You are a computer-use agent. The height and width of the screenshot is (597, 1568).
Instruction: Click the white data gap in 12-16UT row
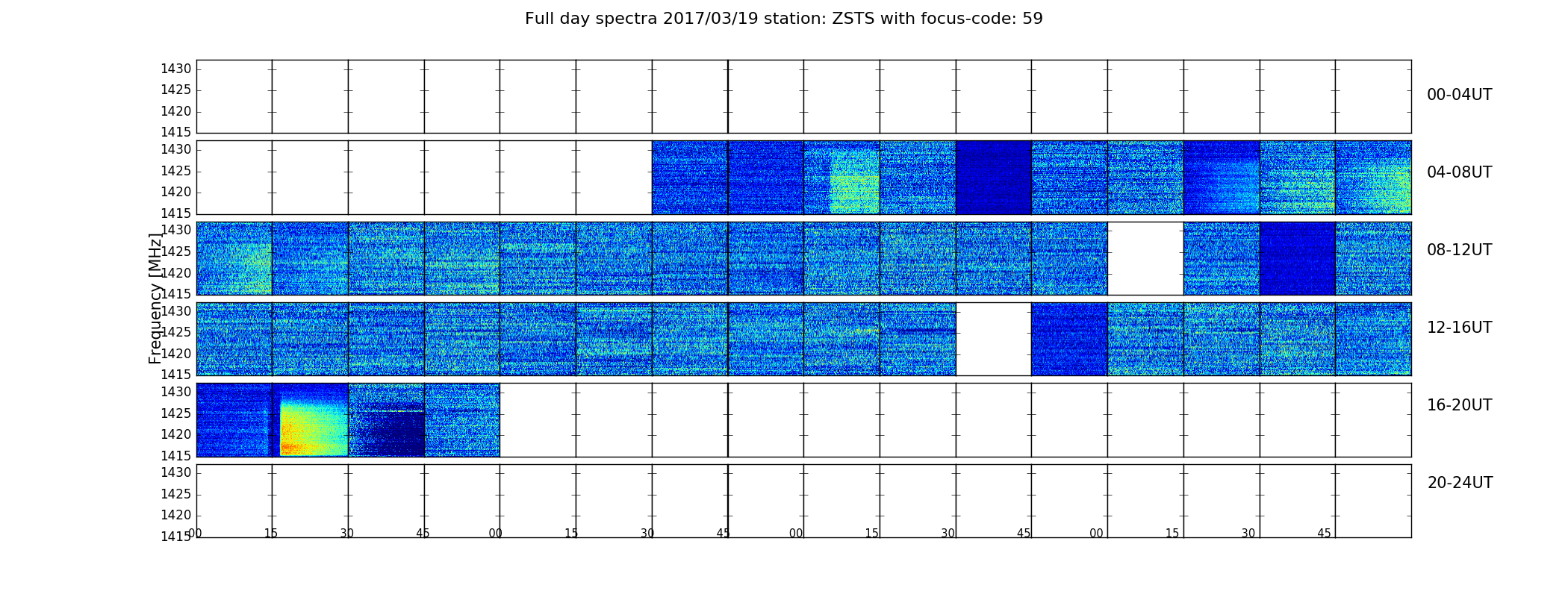coord(993,339)
